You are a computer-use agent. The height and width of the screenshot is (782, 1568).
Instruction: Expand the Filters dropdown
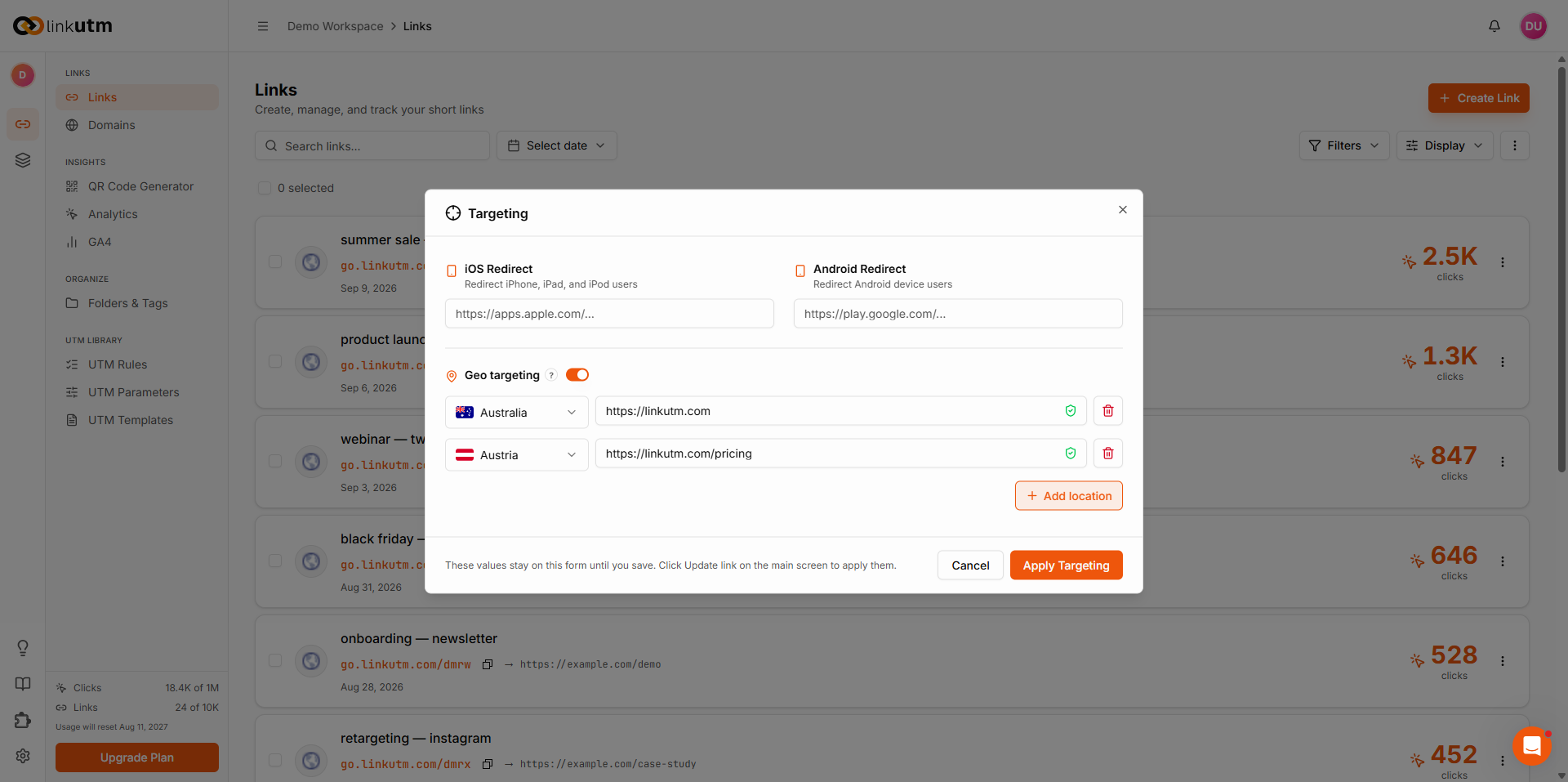point(1343,145)
